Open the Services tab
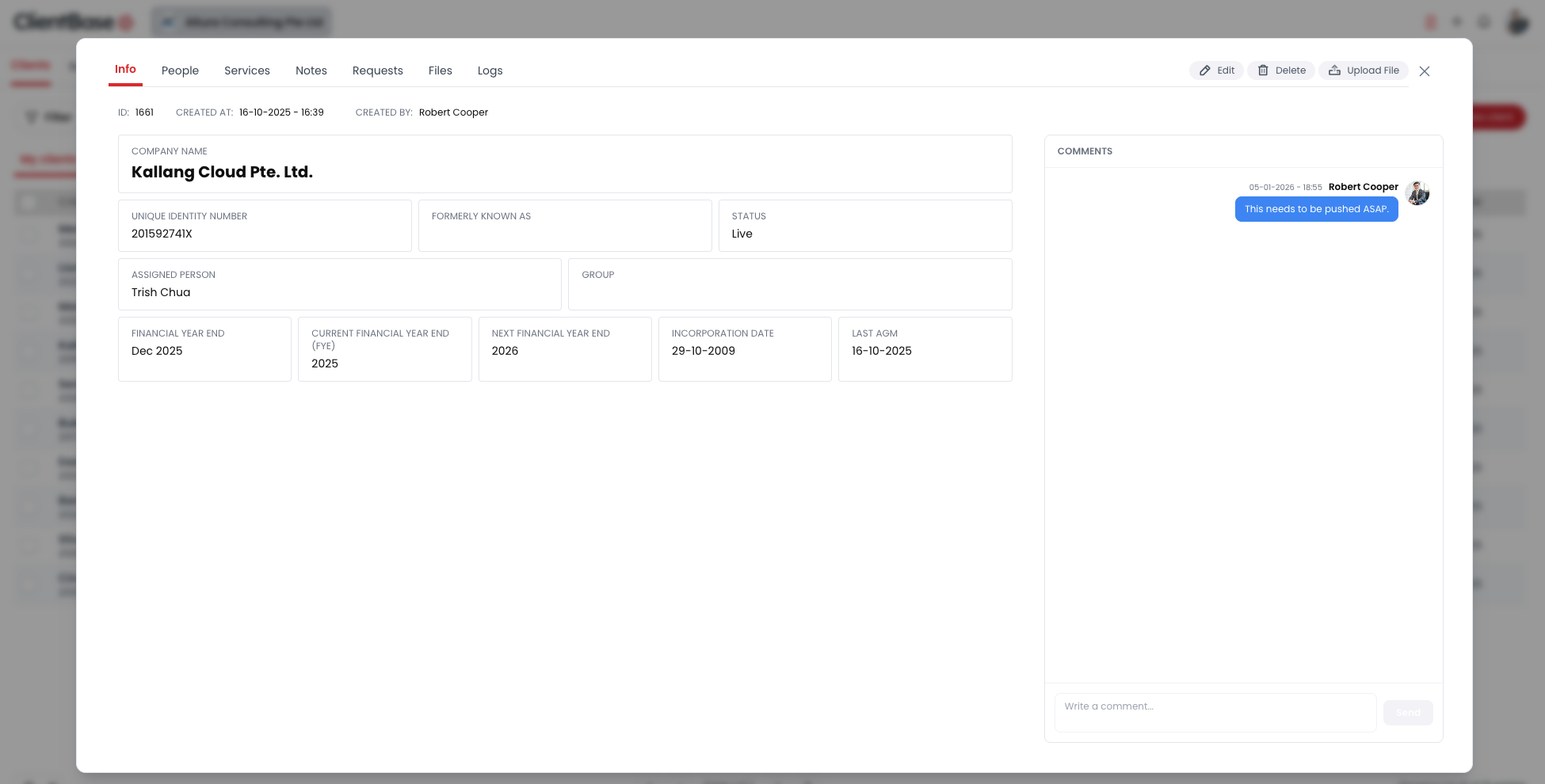The height and width of the screenshot is (784, 1545). click(x=246, y=70)
